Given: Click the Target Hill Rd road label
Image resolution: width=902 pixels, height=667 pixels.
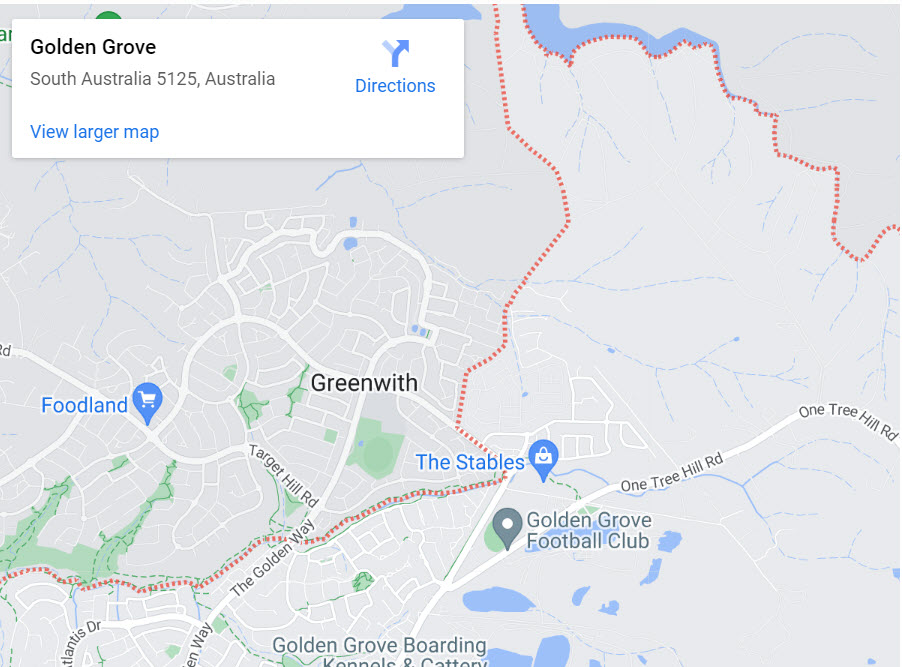Looking at the screenshot, I should coord(284,475).
